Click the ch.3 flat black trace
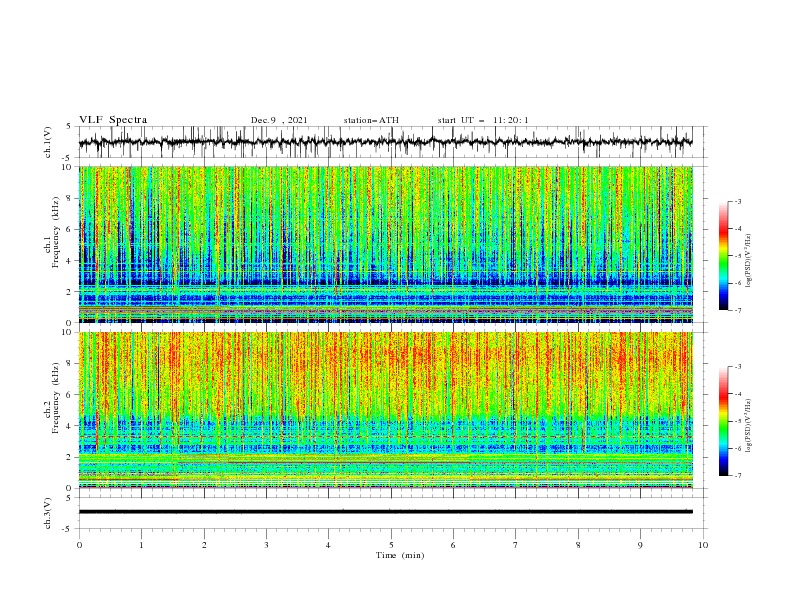 (x=386, y=512)
